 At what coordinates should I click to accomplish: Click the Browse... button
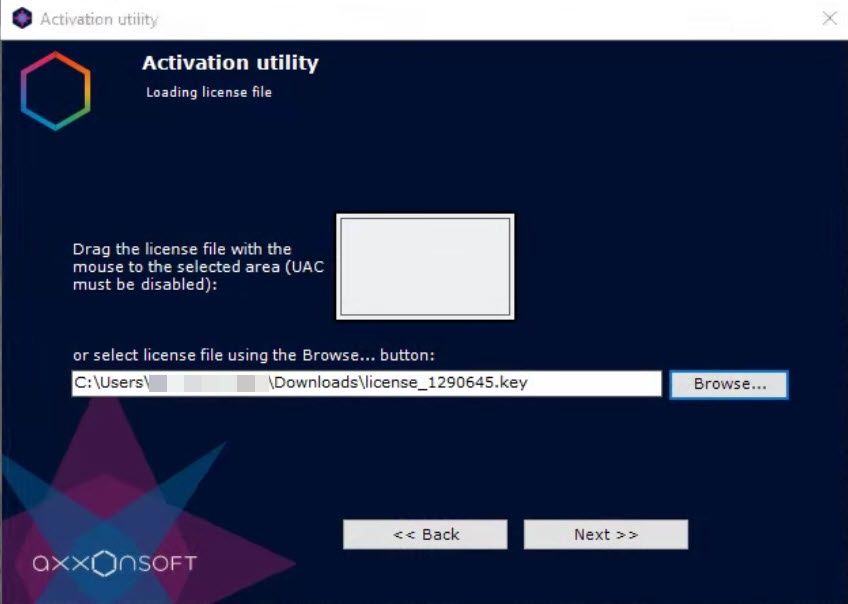pyautogui.click(x=729, y=384)
